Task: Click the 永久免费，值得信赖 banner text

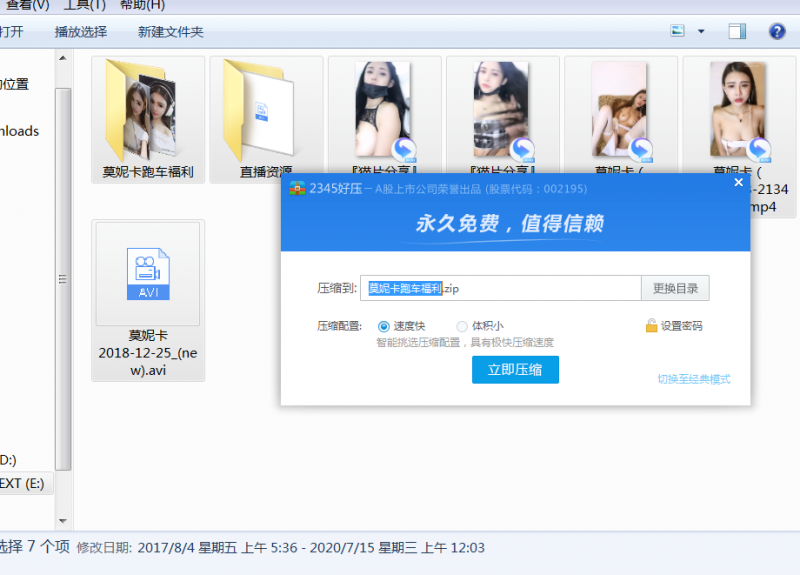Action: [x=510, y=223]
